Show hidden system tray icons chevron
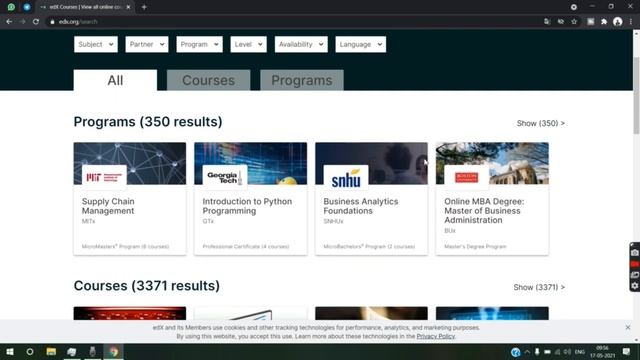 pos(527,351)
